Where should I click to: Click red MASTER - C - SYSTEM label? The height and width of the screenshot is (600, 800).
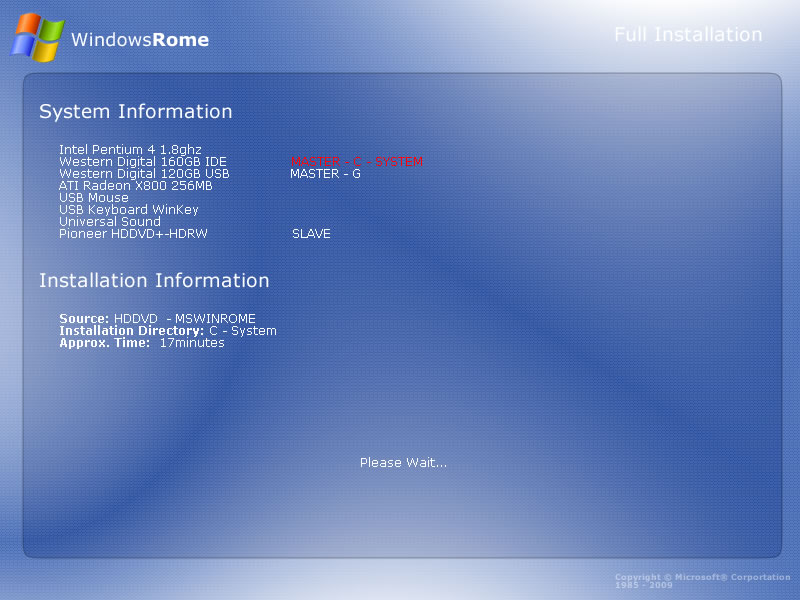pos(357,162)
